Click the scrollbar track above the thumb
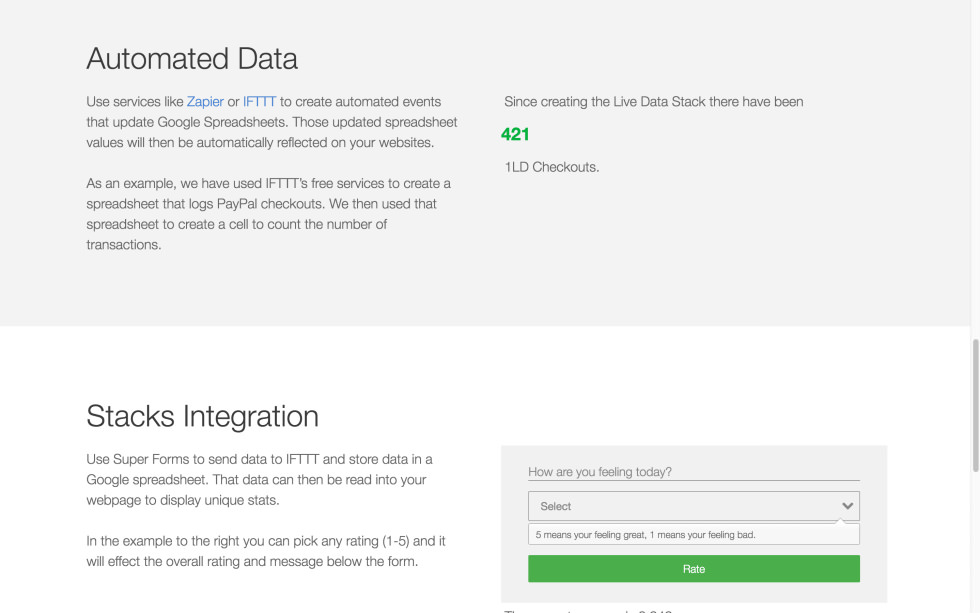The width and height of the screenshot is (980, 613). (975, 169)
